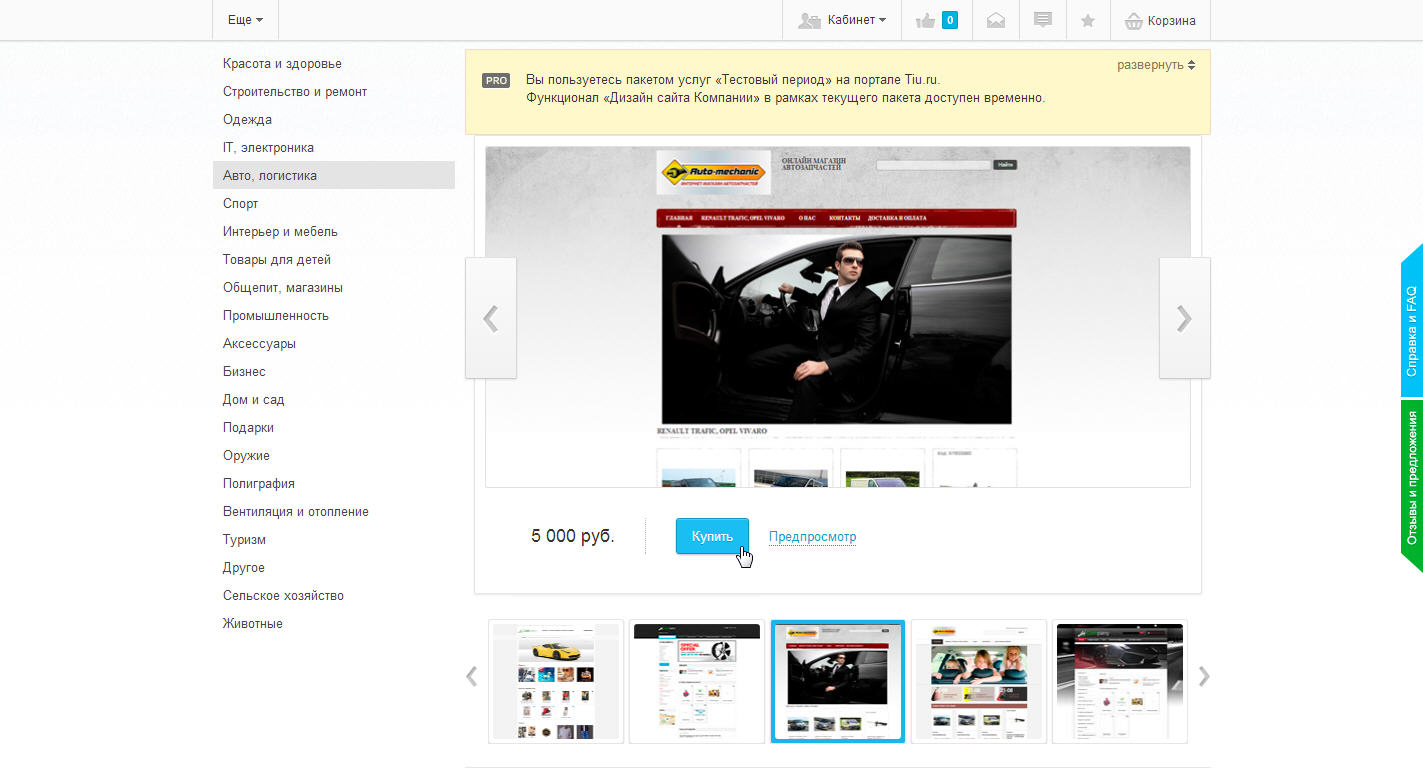Move thumbnail strip to the left
The width and height of the screenshot is (1423, 775).
click(472, 677)
